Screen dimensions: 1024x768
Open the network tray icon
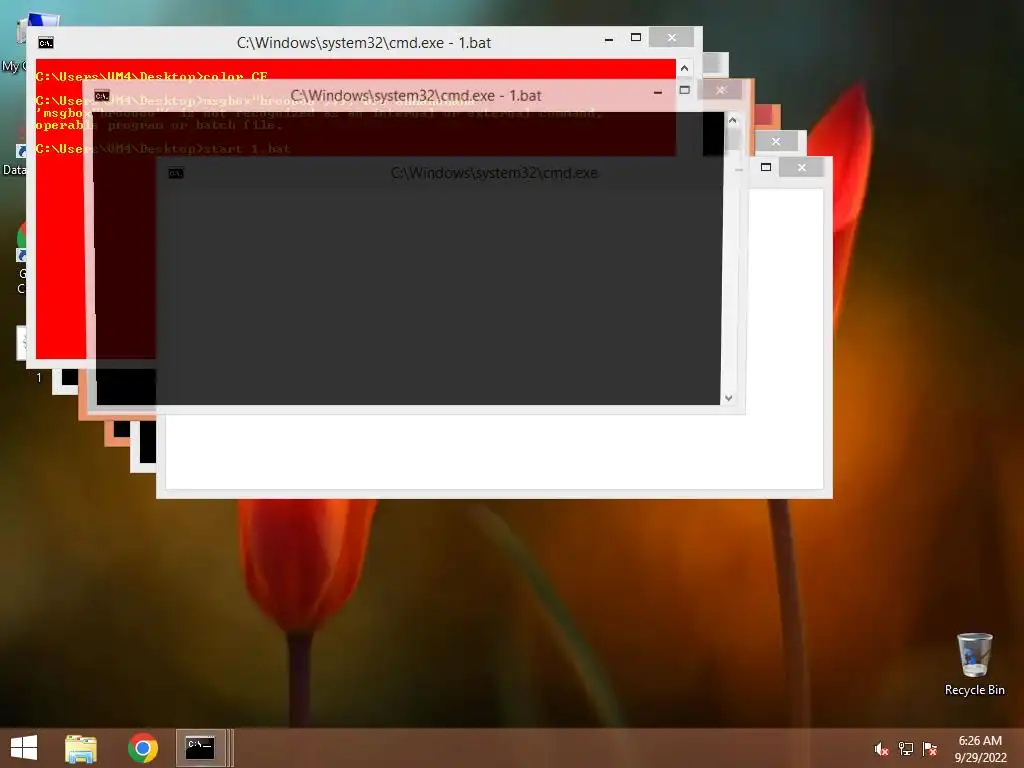click(x=906, y=749)
